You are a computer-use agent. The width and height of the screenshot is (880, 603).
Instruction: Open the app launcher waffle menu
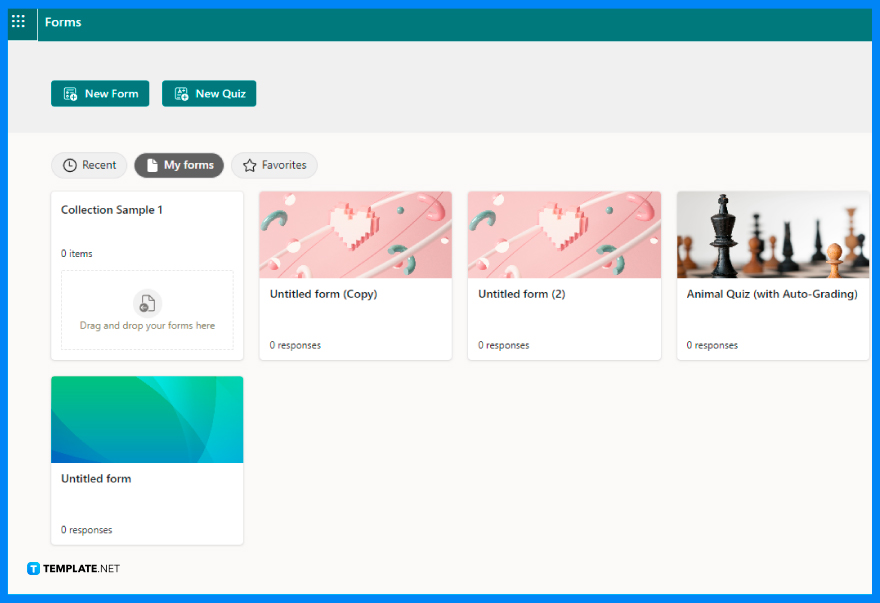pyautogui.click(x=17, y=22)
